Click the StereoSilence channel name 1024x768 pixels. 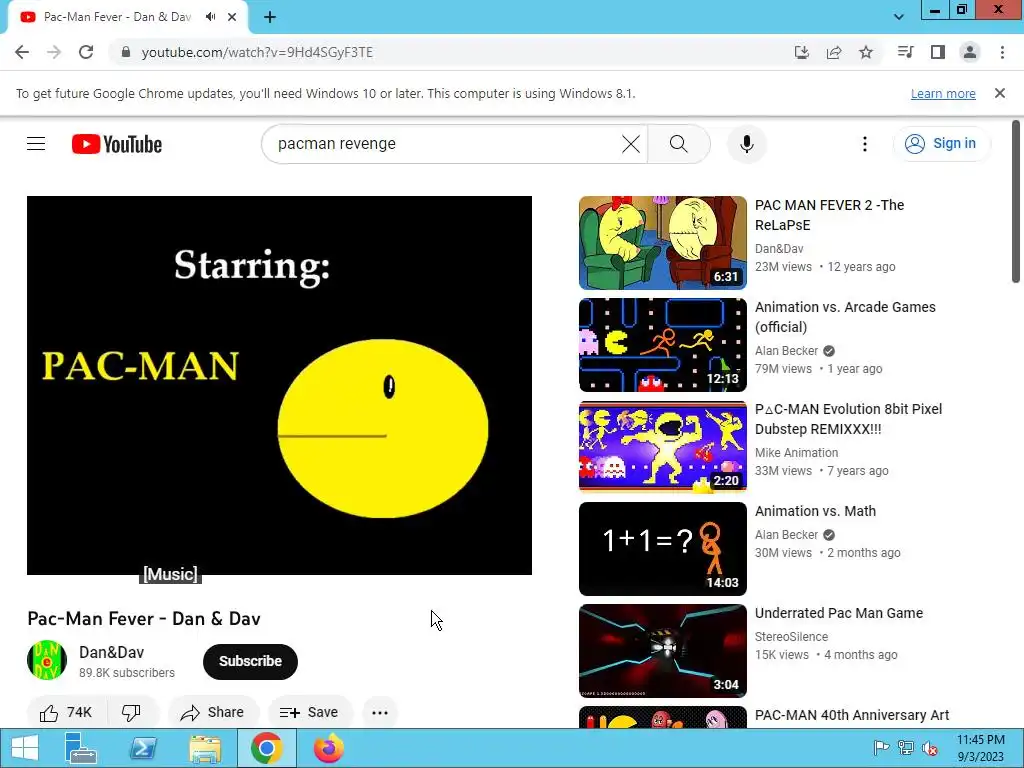pyautogui.click(x=791, y=637)
